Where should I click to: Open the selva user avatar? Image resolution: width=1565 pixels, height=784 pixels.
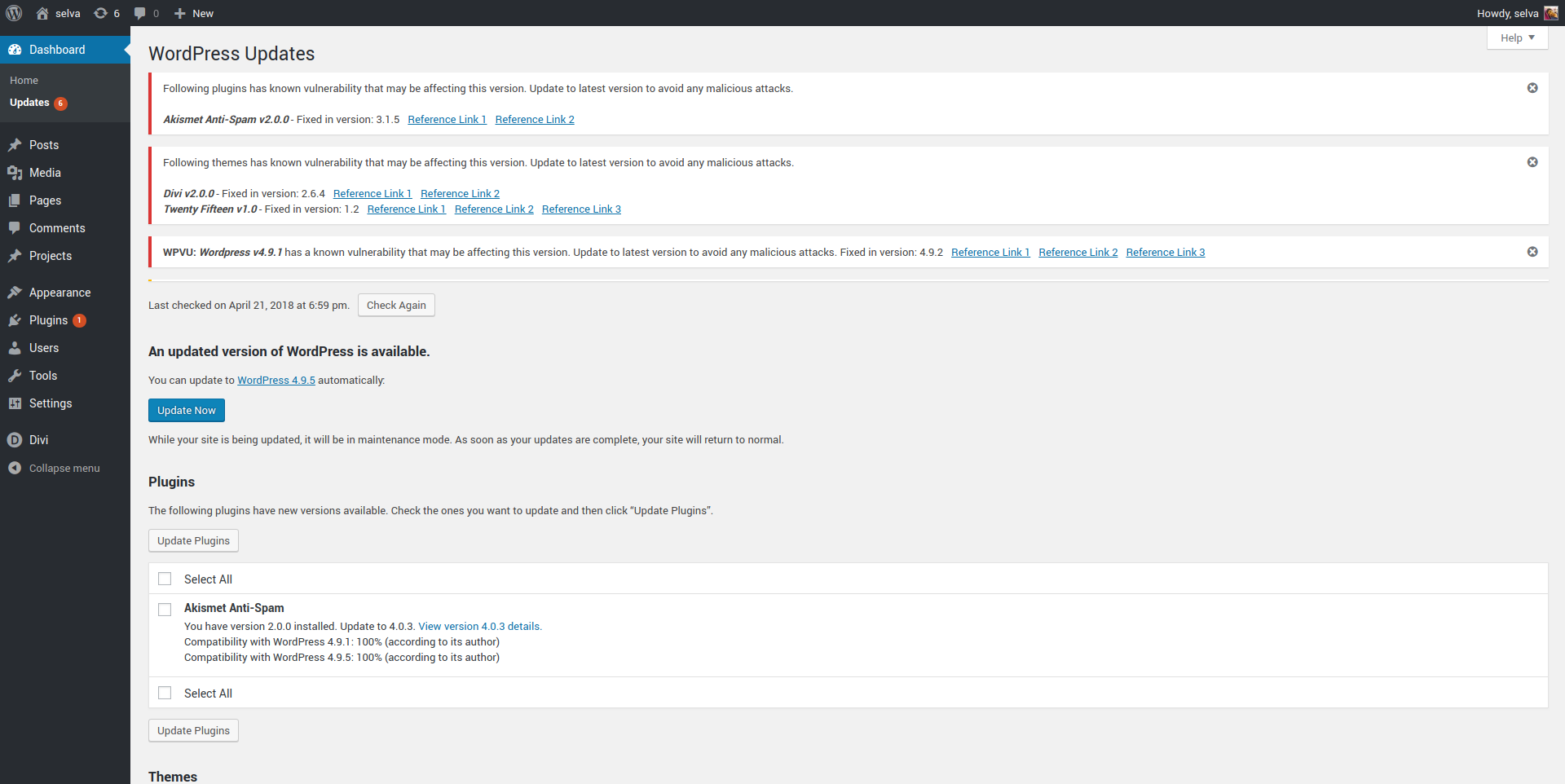pyautogui.click(x=1550, y=13)
